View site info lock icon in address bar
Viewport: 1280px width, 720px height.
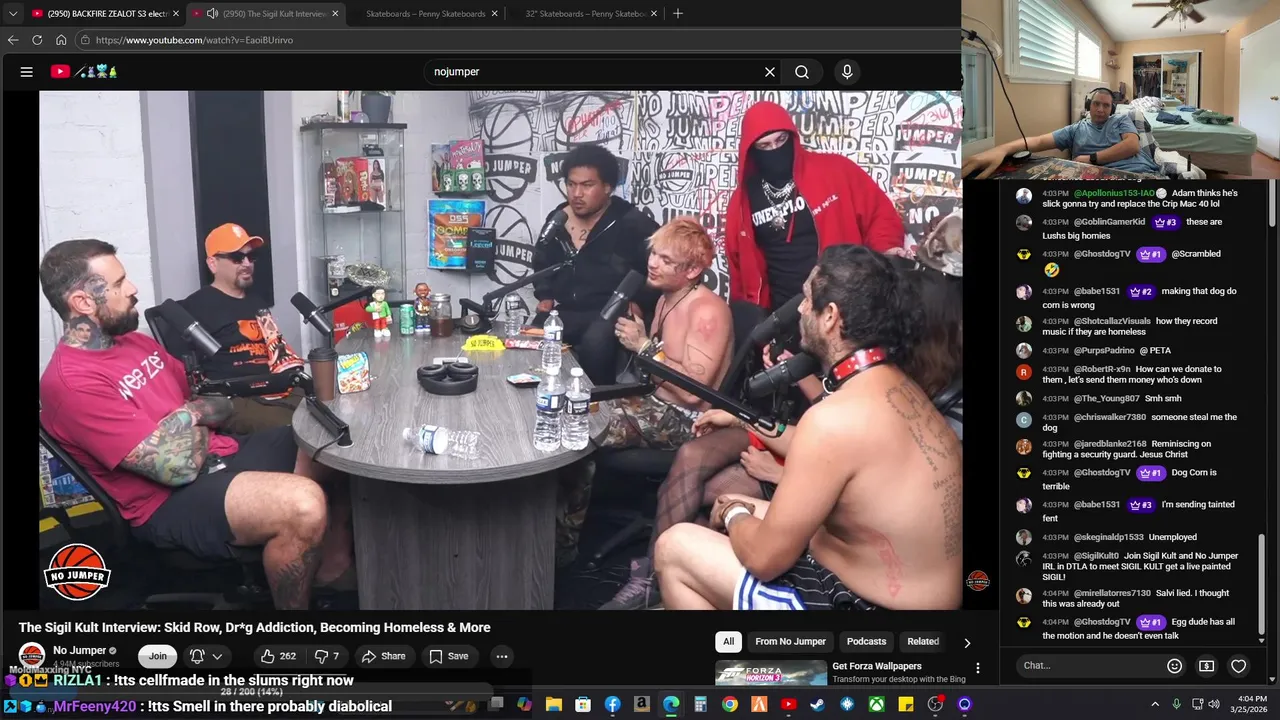pyautogui.click(x=86, y=40)
